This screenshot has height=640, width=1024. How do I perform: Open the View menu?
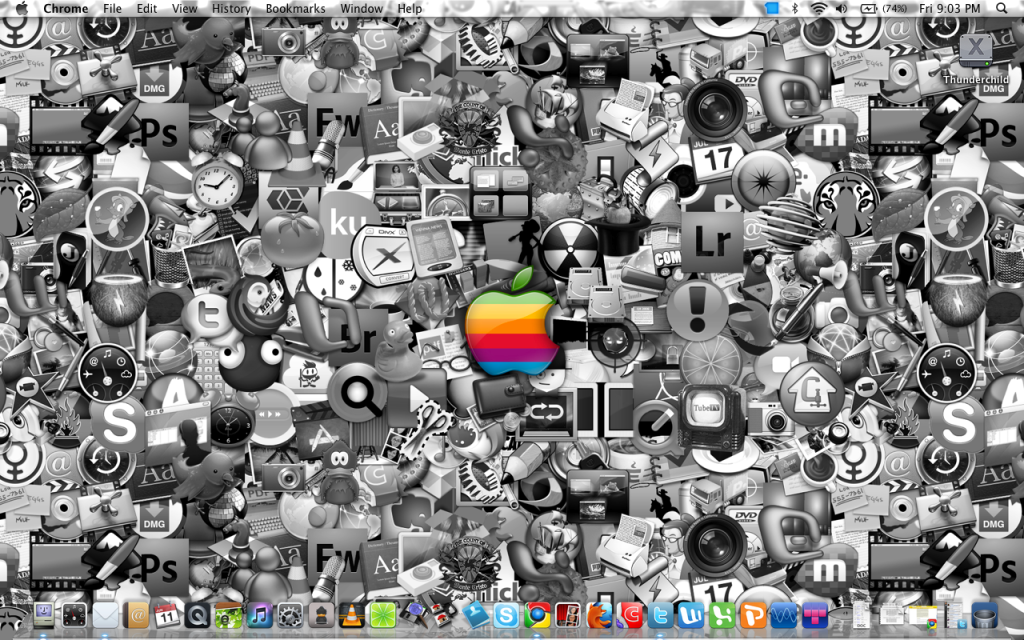coord(184,8)
